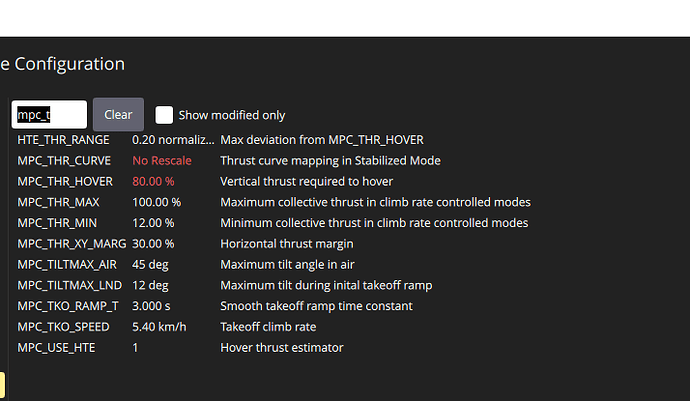Image resolution: width=690 pixels, height=401 pixels.
Task: Change the 100.00 % maximum thrust value
Action: pyautogui.click(x=156, y=202)
